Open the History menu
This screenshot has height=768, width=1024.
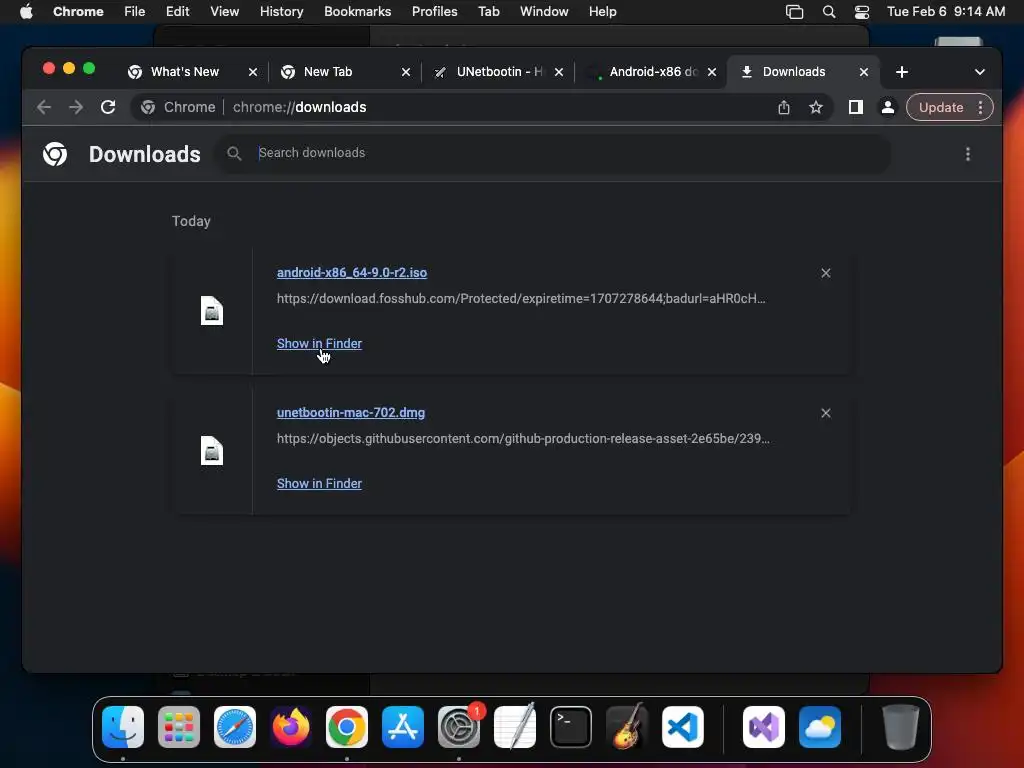281,11
